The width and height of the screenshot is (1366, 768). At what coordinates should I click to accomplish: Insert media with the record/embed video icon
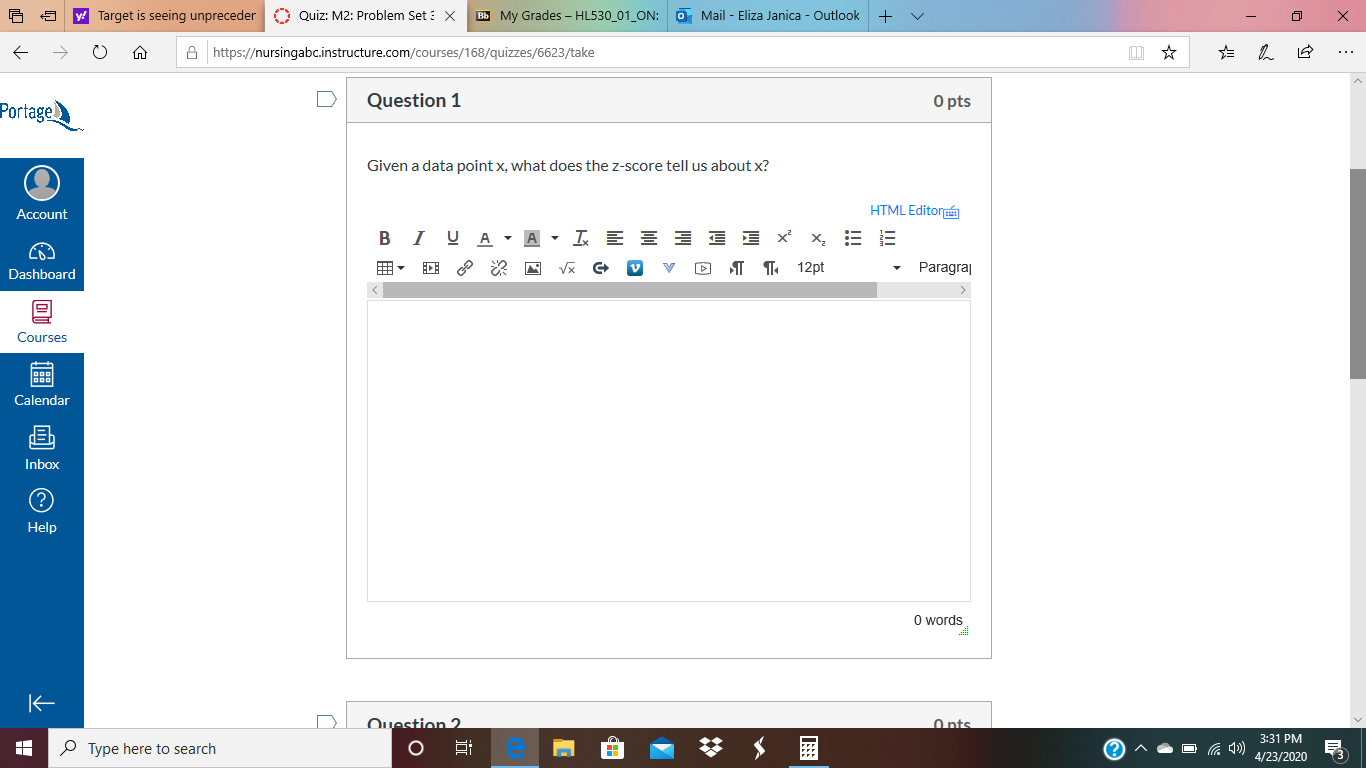(x=430, y=267)
